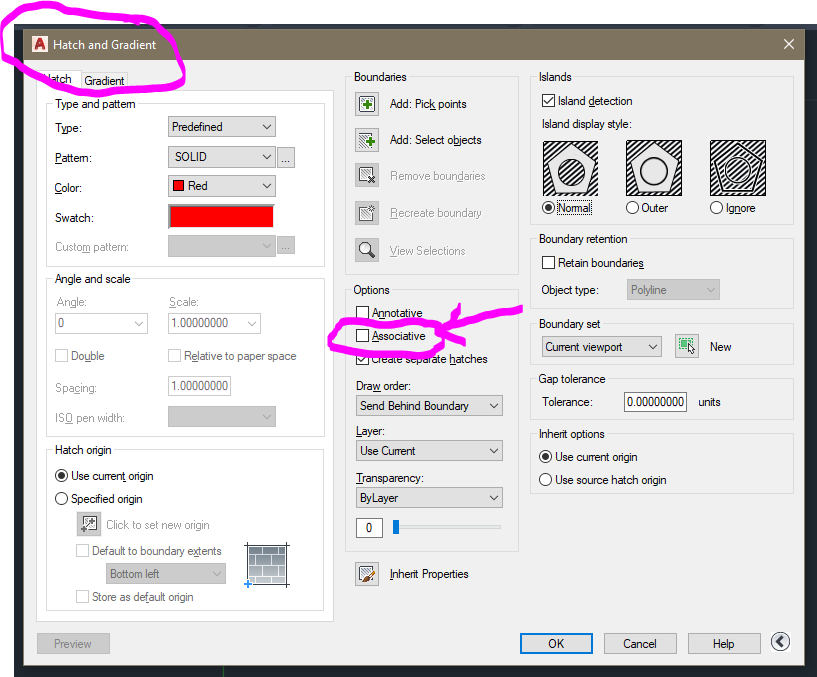
Task: Click the Add: Select objects icon
Action: [368, 140]
